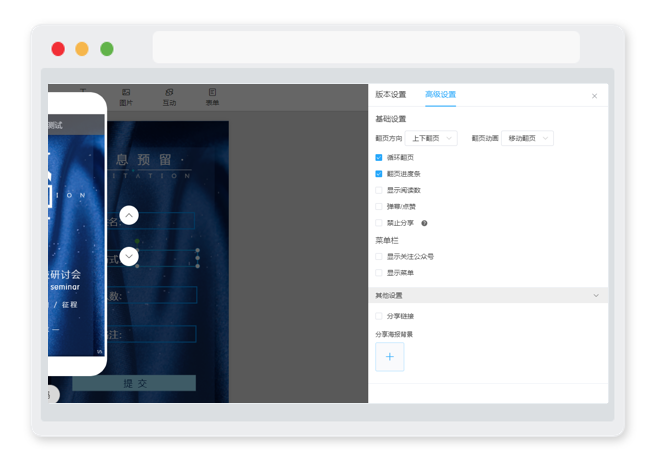Enable the 弹幕/点赞 checkbox
The height and width of the screenshot is (460, 660).
pos(379,207)
